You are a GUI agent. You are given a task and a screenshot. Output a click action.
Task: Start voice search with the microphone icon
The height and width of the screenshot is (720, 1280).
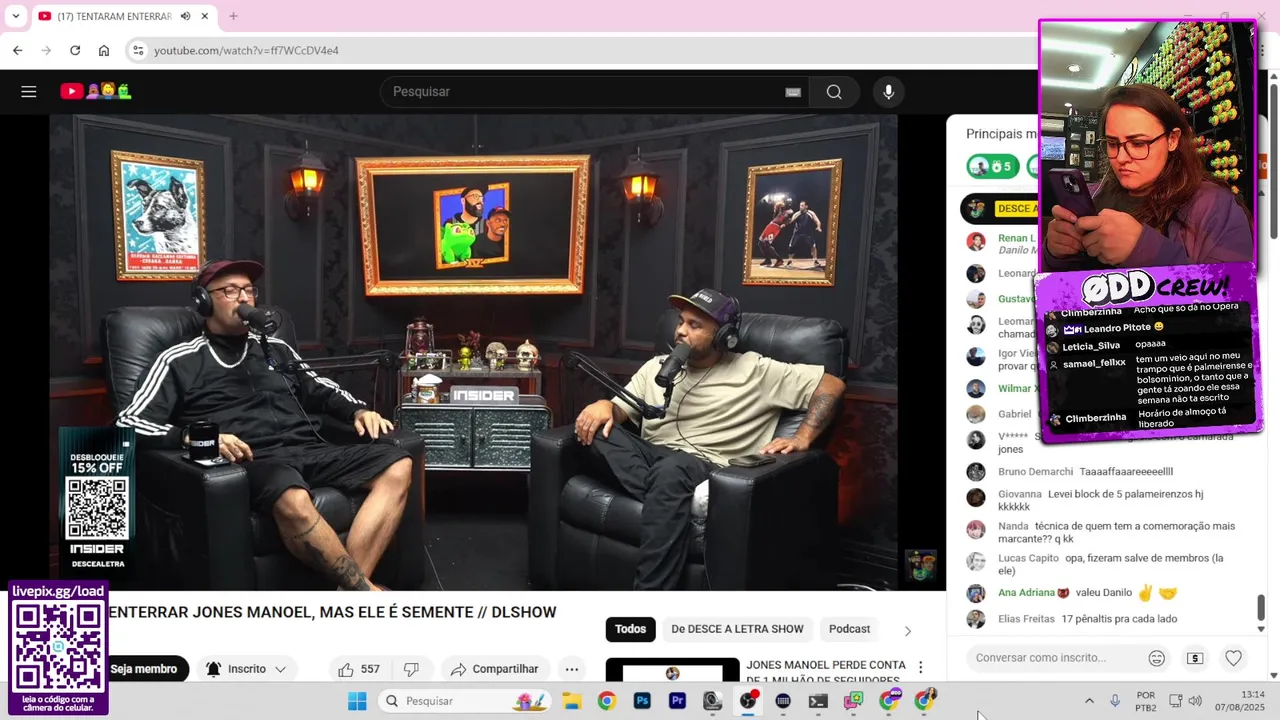[x=888, y=92]
